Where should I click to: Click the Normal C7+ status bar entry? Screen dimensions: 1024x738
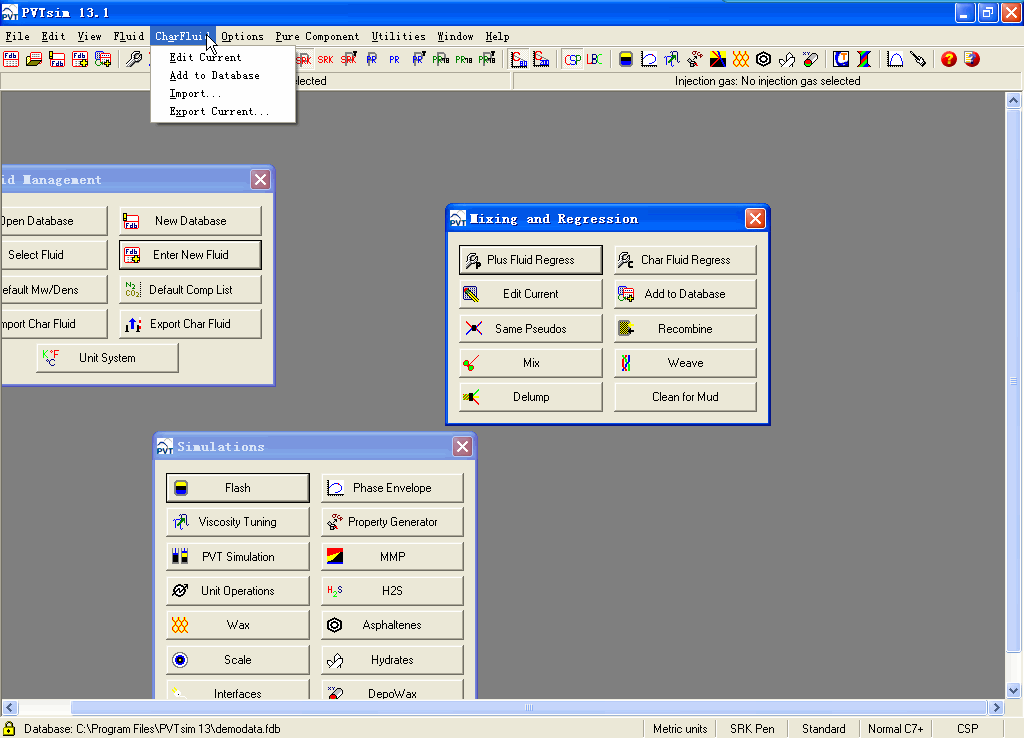895,729
